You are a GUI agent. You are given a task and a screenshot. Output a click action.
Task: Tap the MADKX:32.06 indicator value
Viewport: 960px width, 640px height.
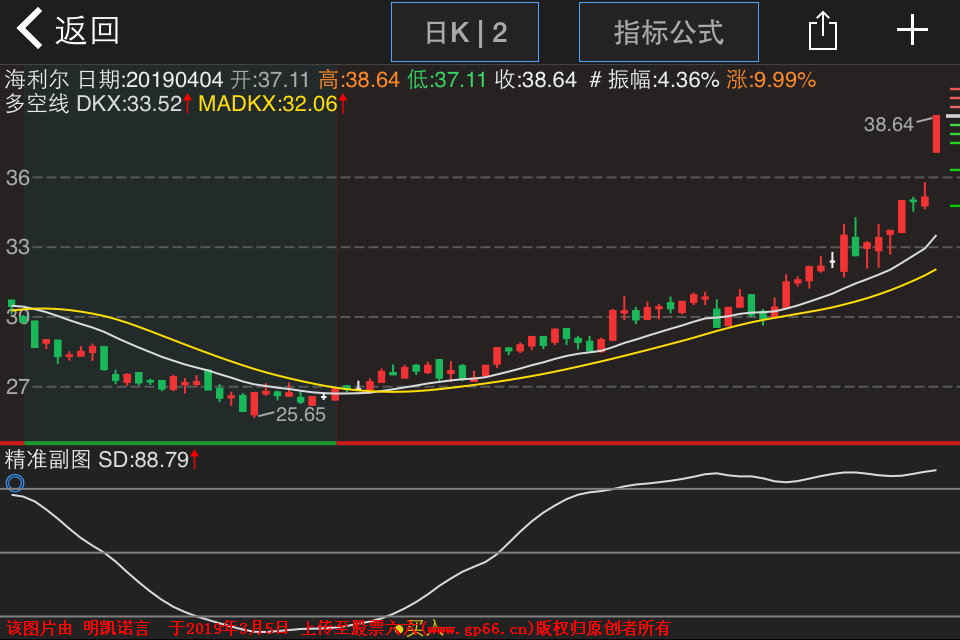tap(268, 104)
